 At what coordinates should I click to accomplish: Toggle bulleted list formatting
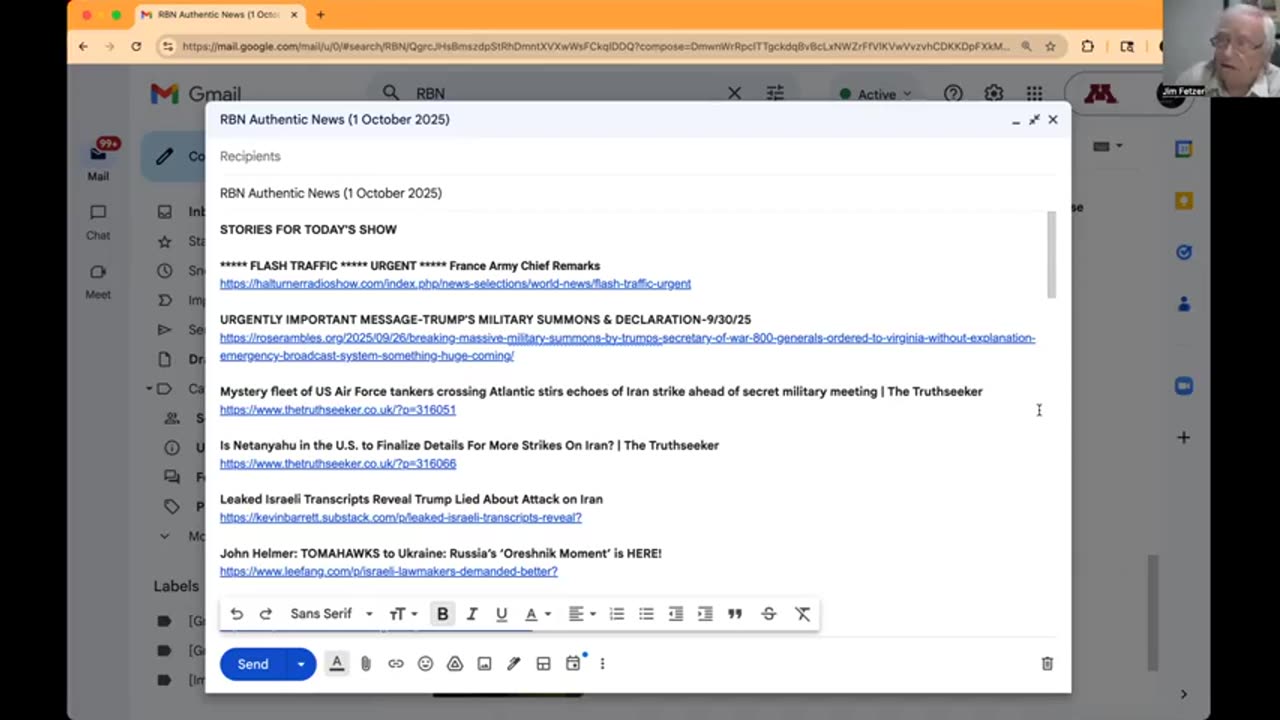pos(646,614)
